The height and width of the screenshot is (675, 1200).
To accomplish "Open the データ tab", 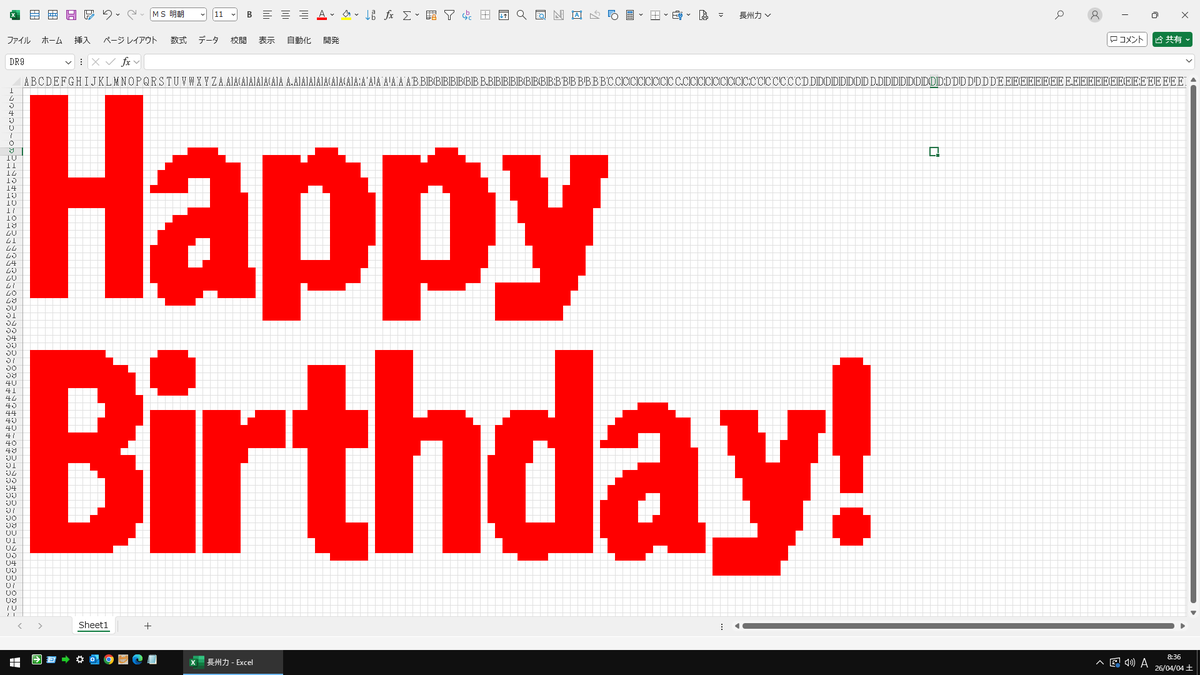I will click(x=208, y=40).
